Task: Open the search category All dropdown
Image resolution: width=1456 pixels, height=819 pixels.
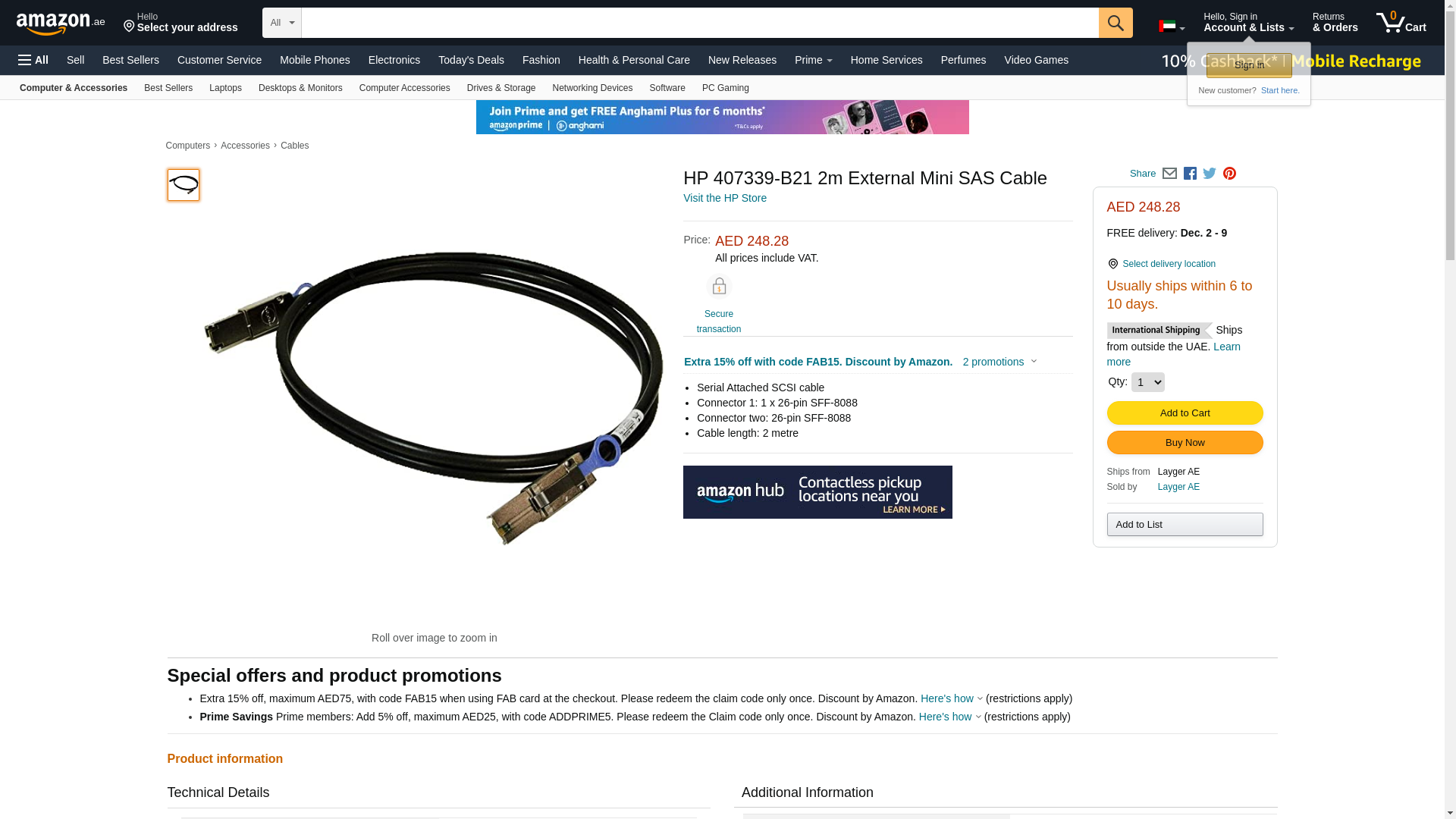Action: click(x=282, y=23)
